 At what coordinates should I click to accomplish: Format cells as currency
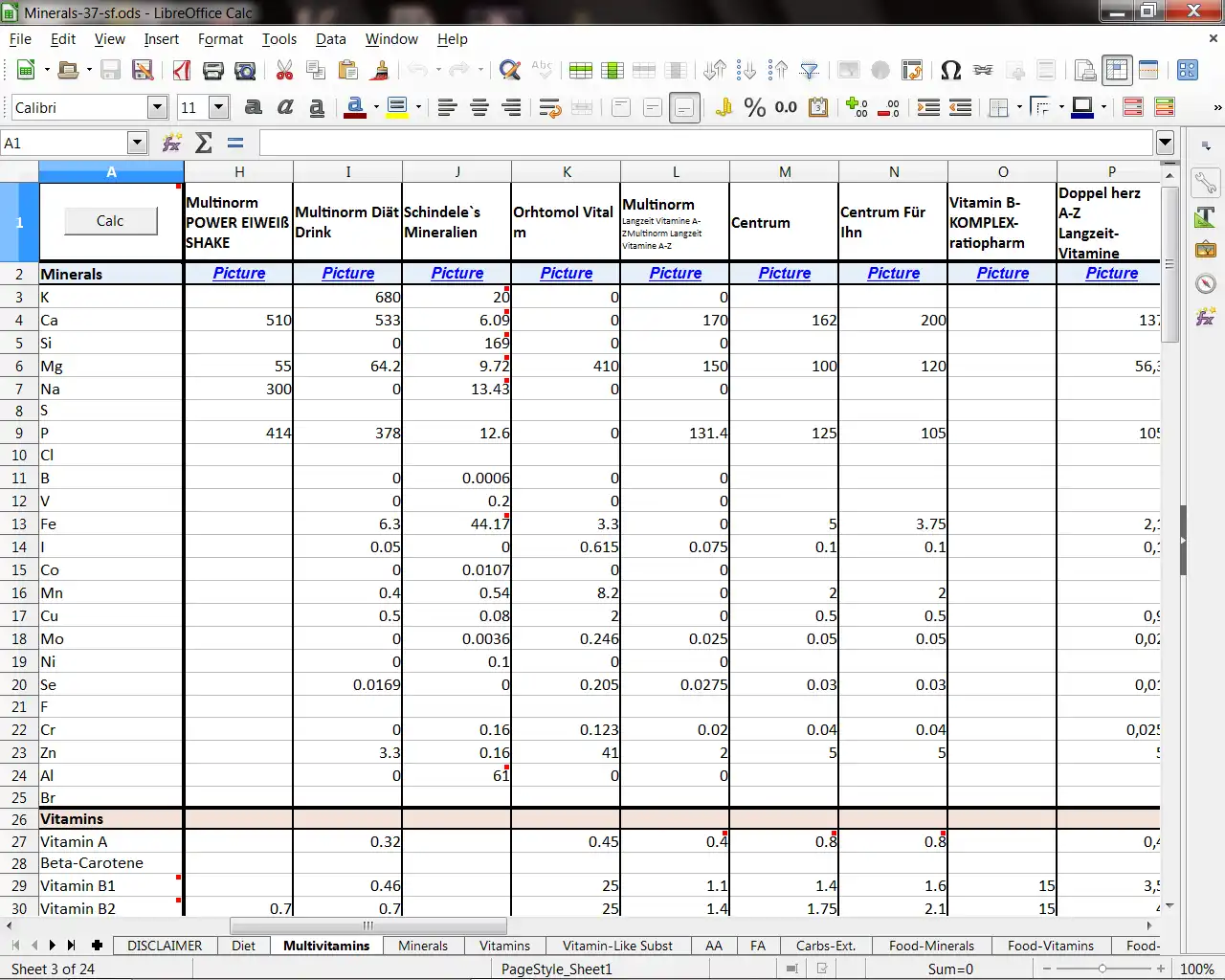[x=724, y=107]
